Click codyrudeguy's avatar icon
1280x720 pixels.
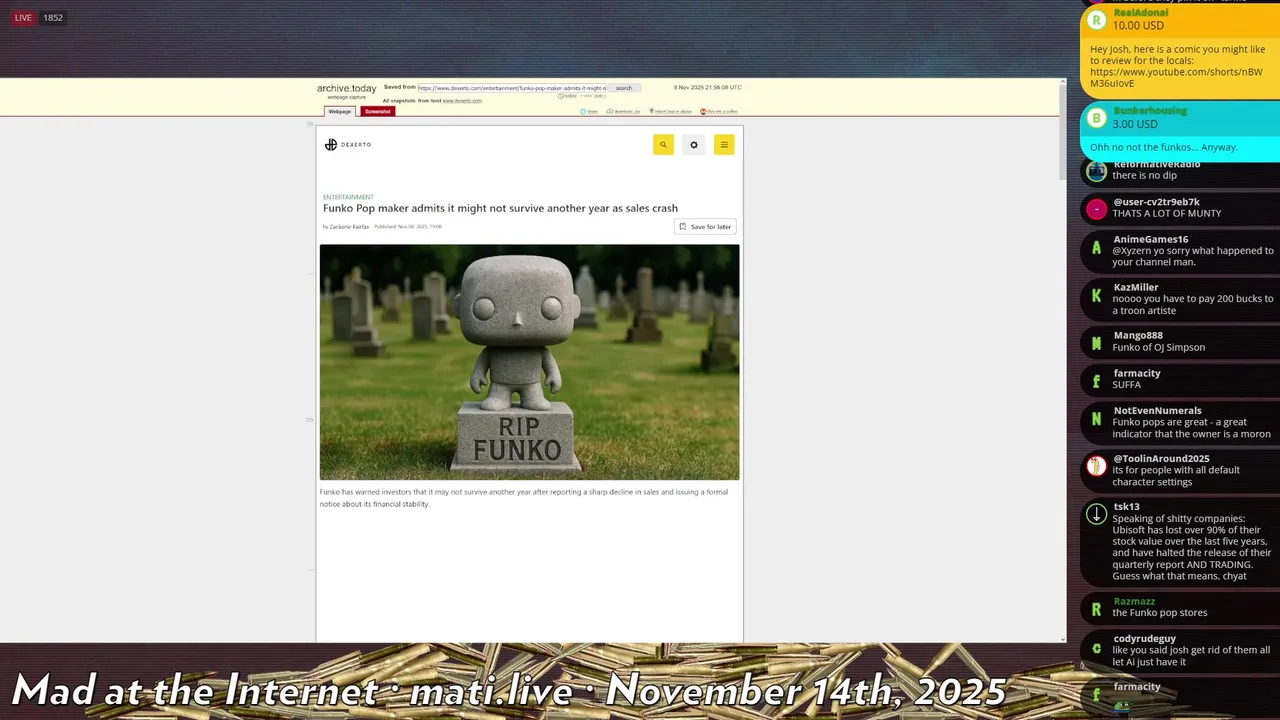tap(1097, 647)
